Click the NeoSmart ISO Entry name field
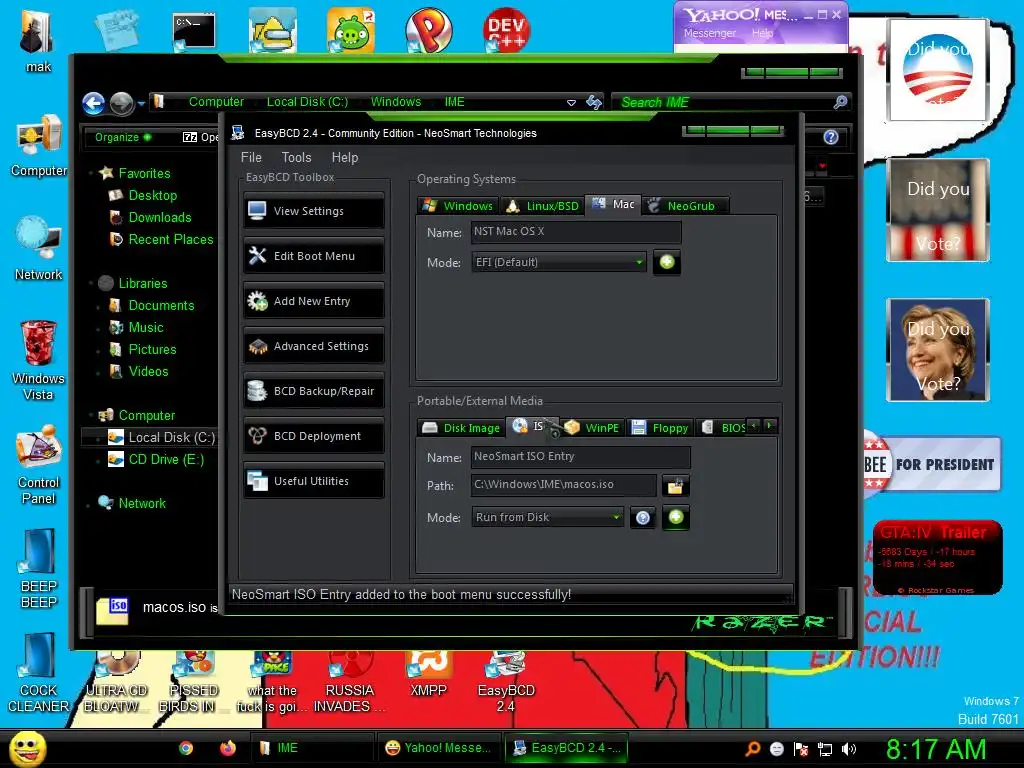The height and width of the screenshot is (768, 1024). pos(580,456)
